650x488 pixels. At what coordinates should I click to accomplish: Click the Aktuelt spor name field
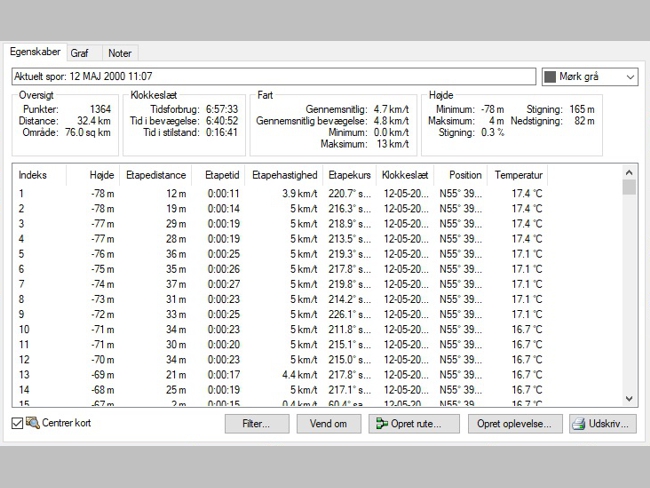coord(274,77)
